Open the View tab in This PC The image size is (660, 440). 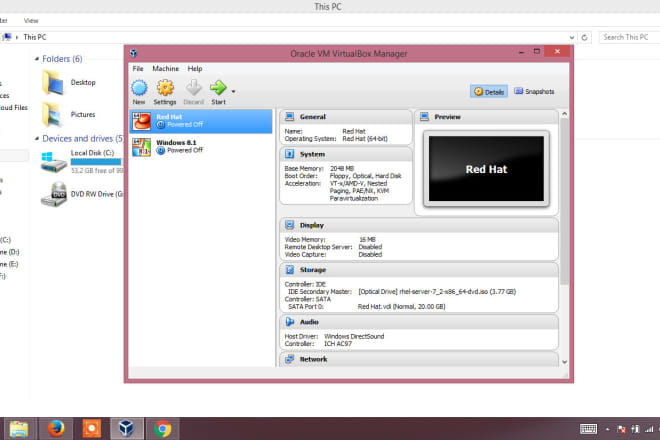pyautogui.click(x=31, y=21)
